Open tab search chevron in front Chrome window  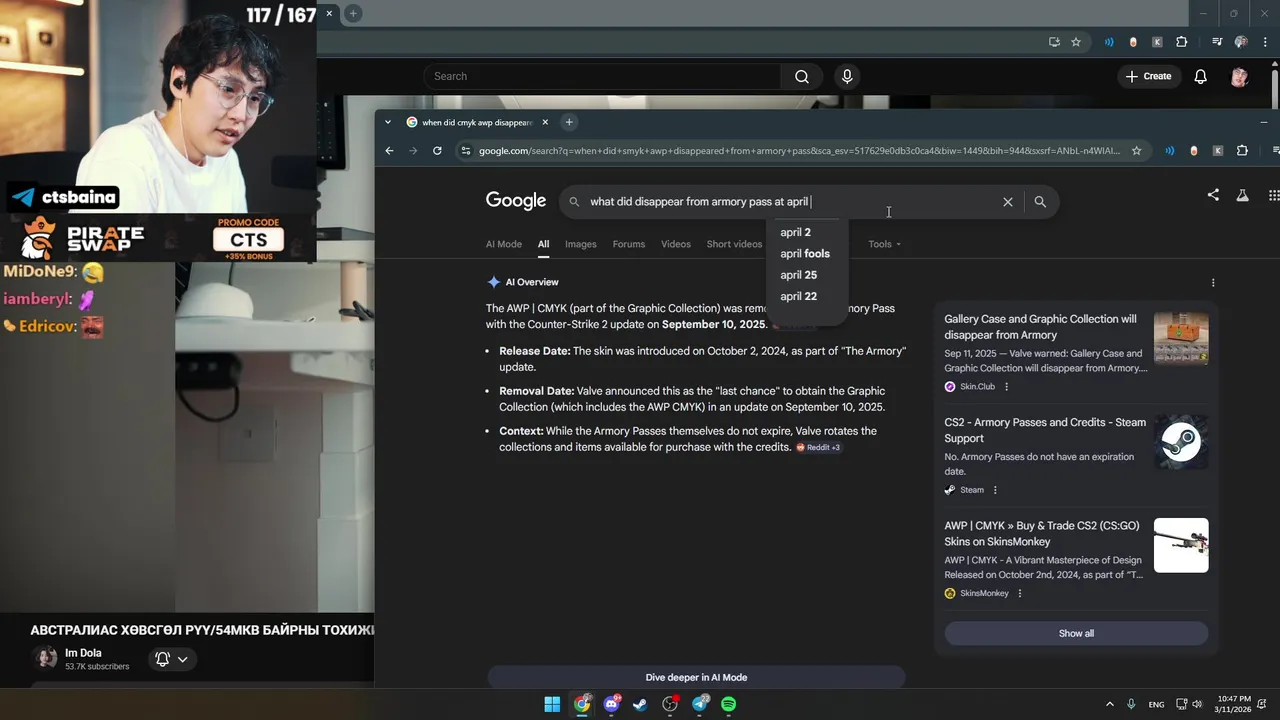coord(388,122)
